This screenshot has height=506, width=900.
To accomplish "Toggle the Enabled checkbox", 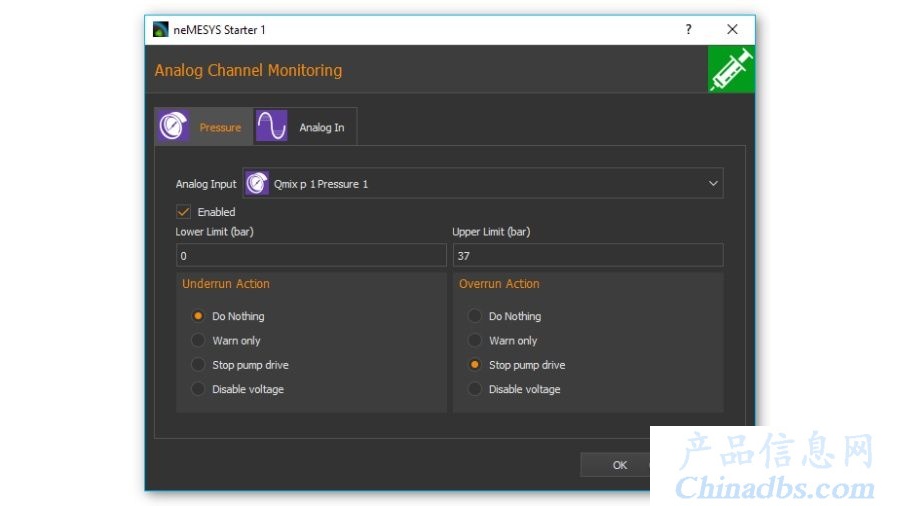I will click(184, 212).
